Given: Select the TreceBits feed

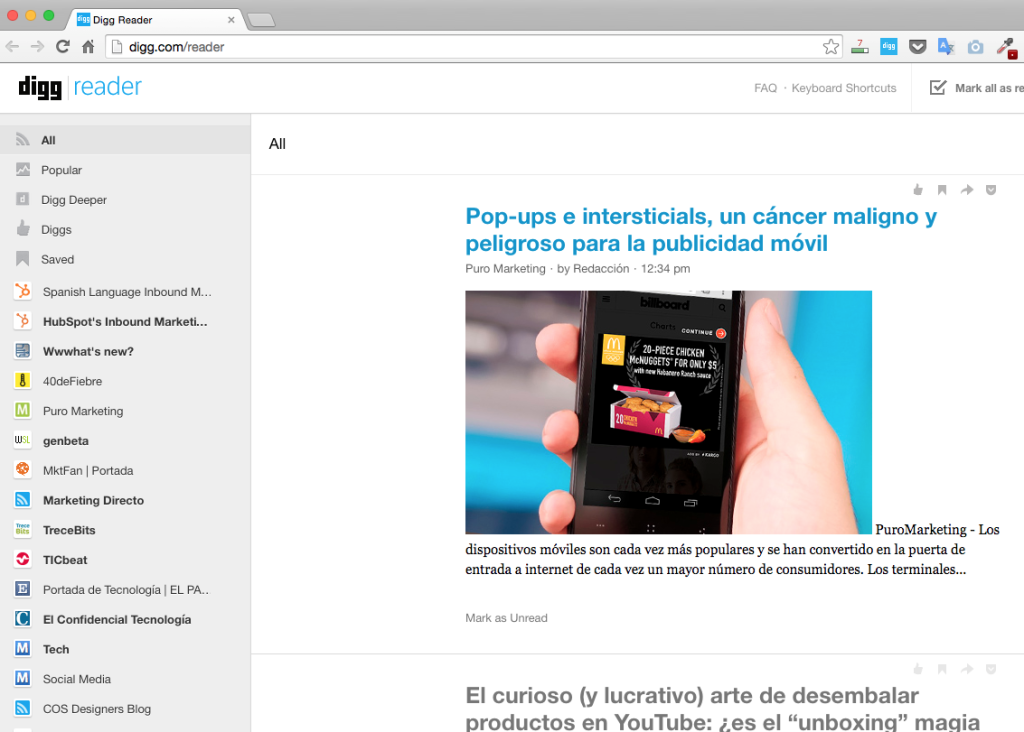Looking at the screenshot, I should click(125, 530).
